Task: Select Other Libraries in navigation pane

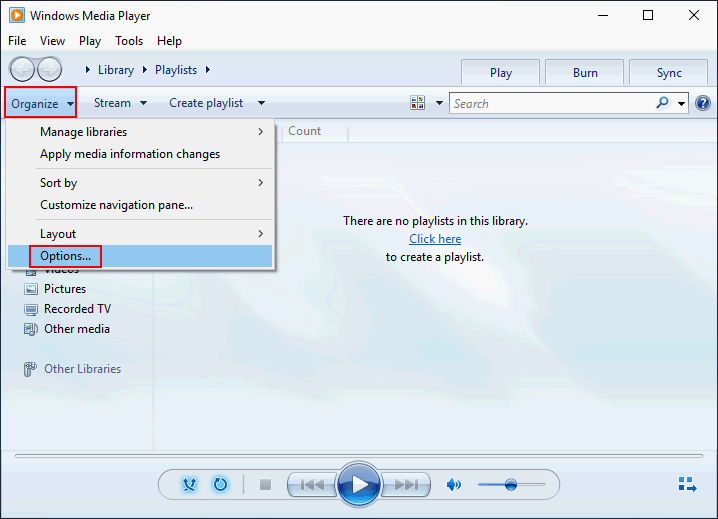Action: [x=82, y=369]
